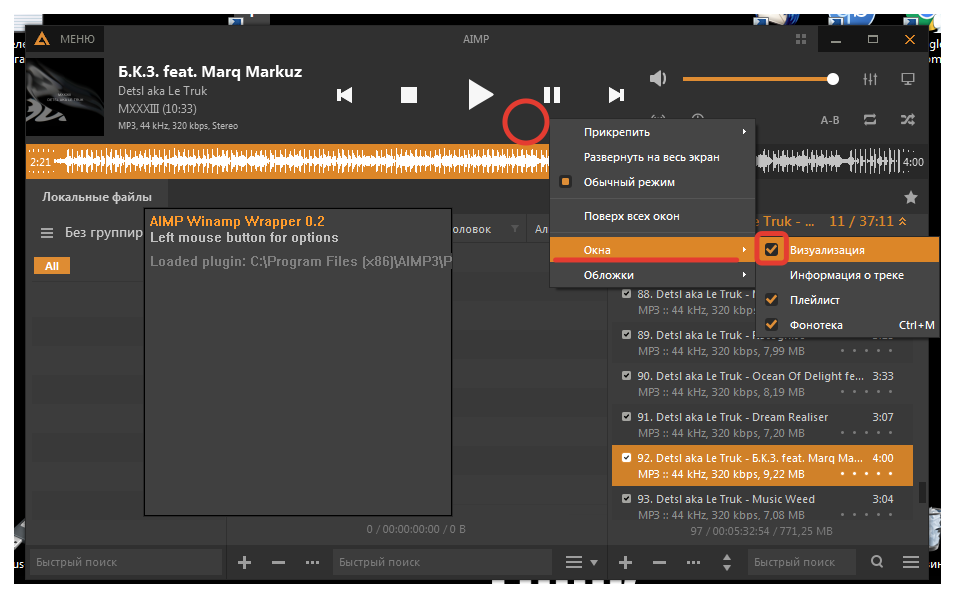Open the Окна submenu
Image resolution: width=954 pixels, height=605 pixels.
click(652, 250)
